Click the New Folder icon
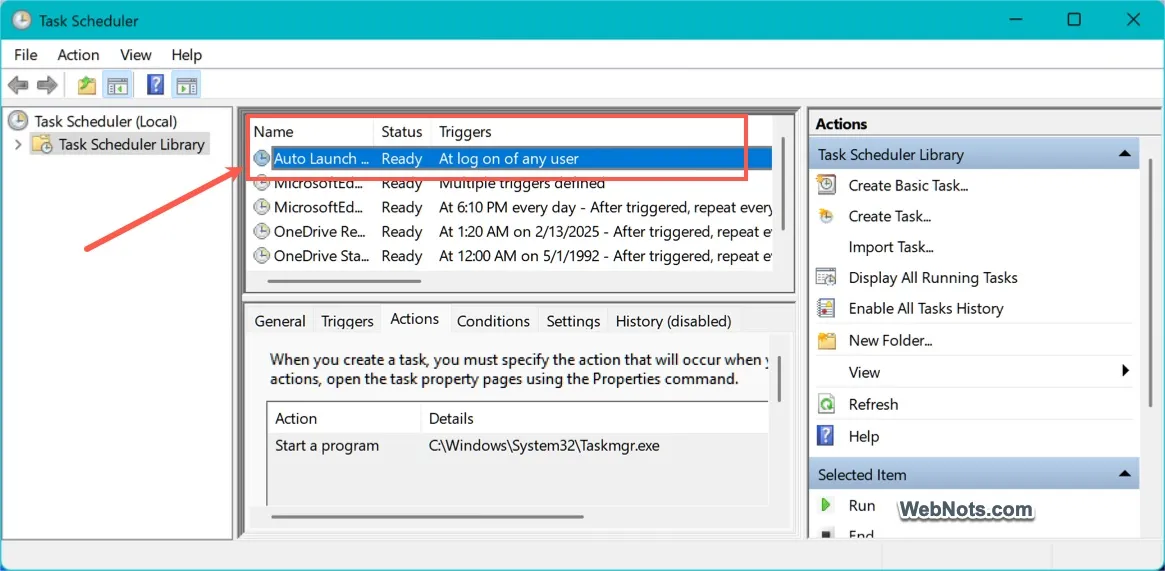Viewport: 1165px width, 571px height. coord(826,341)
